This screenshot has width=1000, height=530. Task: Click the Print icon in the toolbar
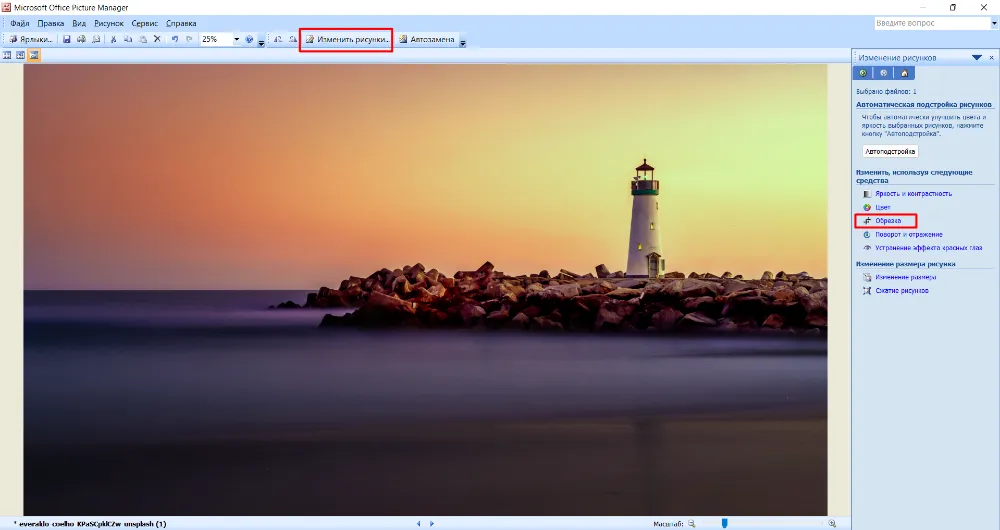pyautogui.click(x=81, y=39)
